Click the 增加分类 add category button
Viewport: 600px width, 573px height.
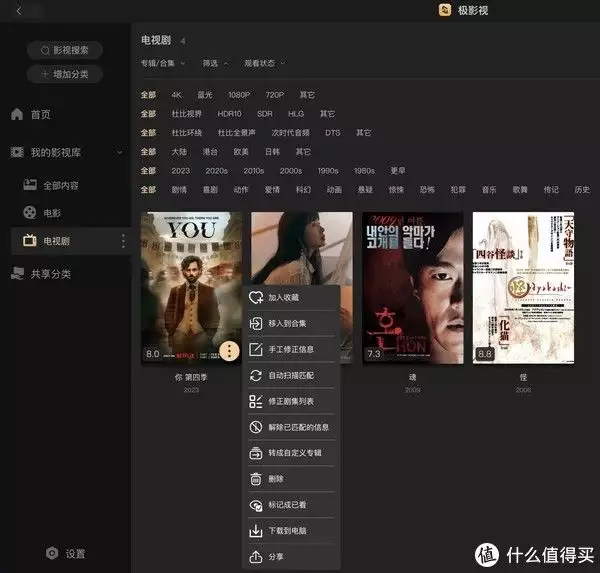coord(65,74)
